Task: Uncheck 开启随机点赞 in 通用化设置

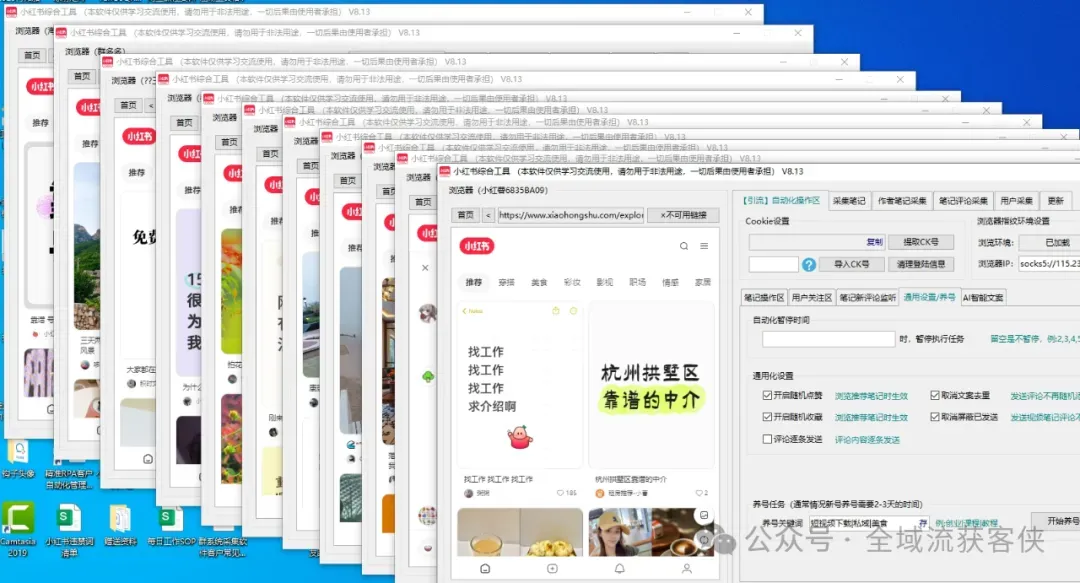Action: click(x=765, y=395)
